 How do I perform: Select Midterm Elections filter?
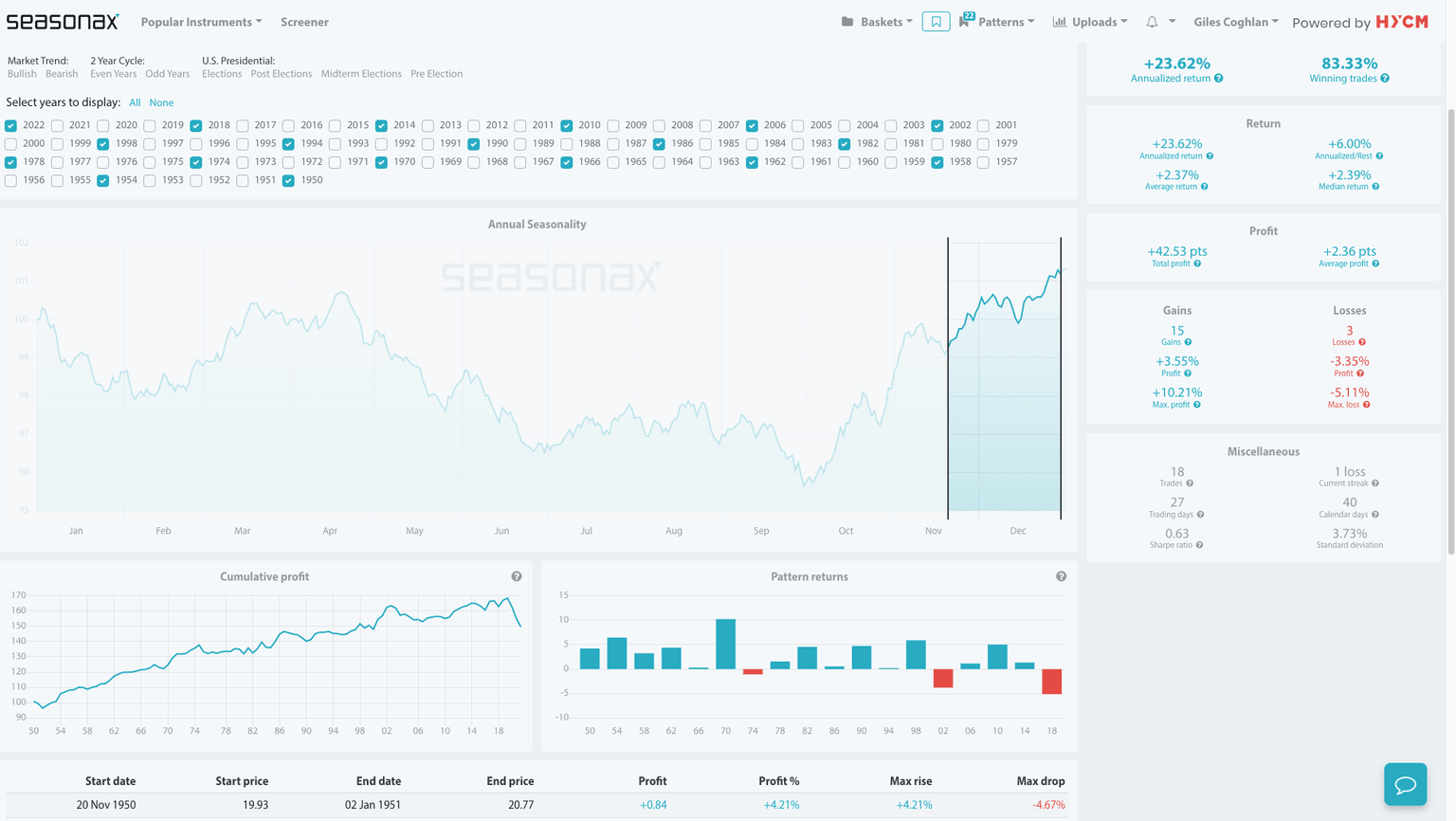click(x=361, y=74)
